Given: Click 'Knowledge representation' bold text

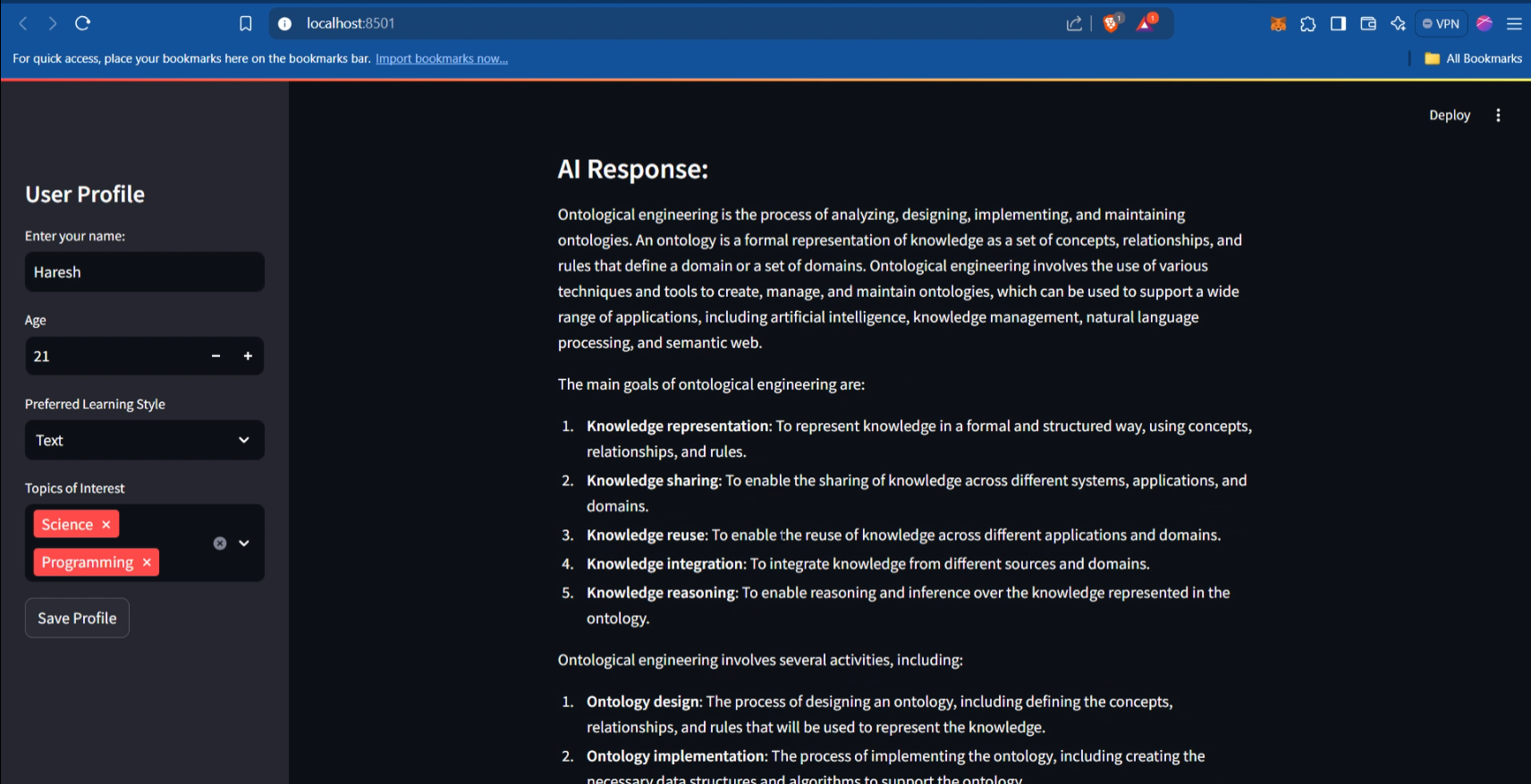Looking at the screenshot, I should point(678,426).
